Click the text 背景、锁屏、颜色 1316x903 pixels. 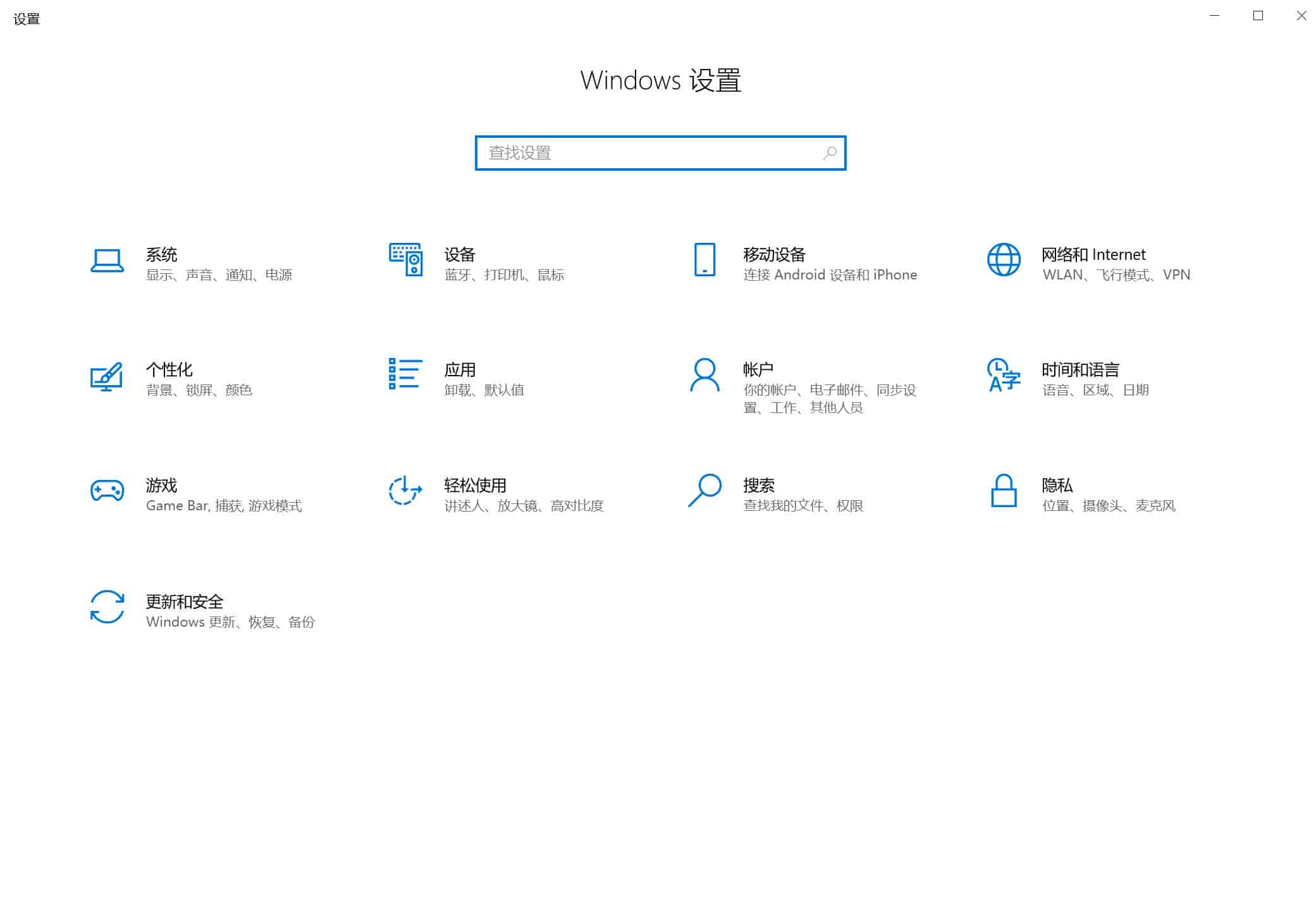click(x=199, y=390)
